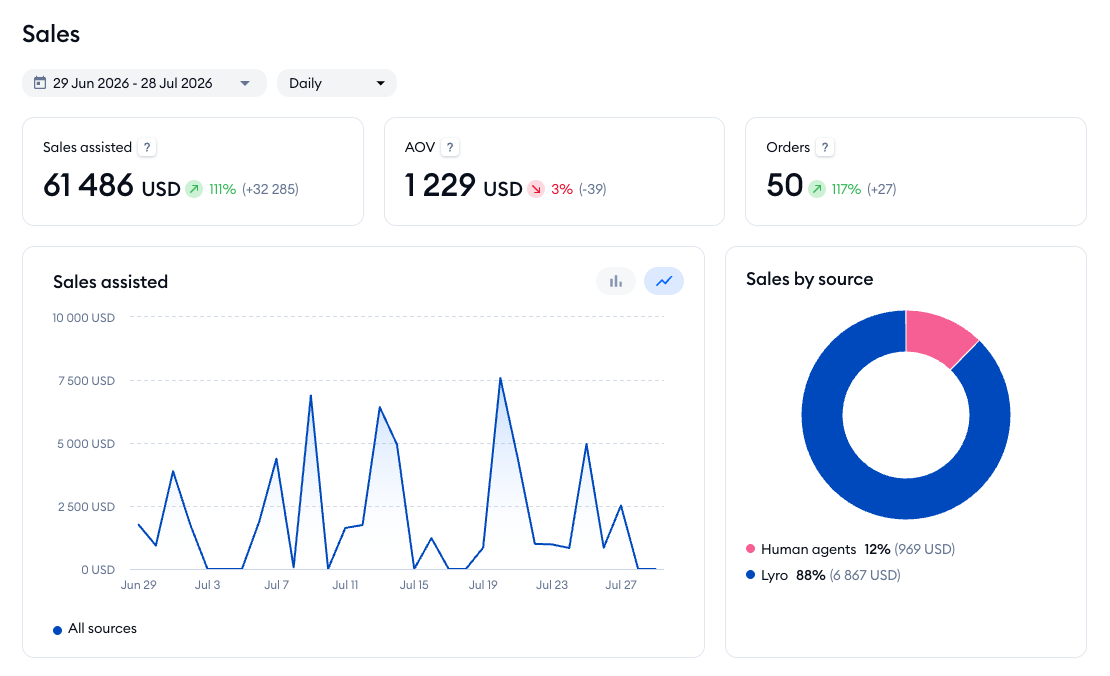Click the (6 867 USD) Lyro amount
This screenshot has width=1110, height=676.
click(865, 575)
